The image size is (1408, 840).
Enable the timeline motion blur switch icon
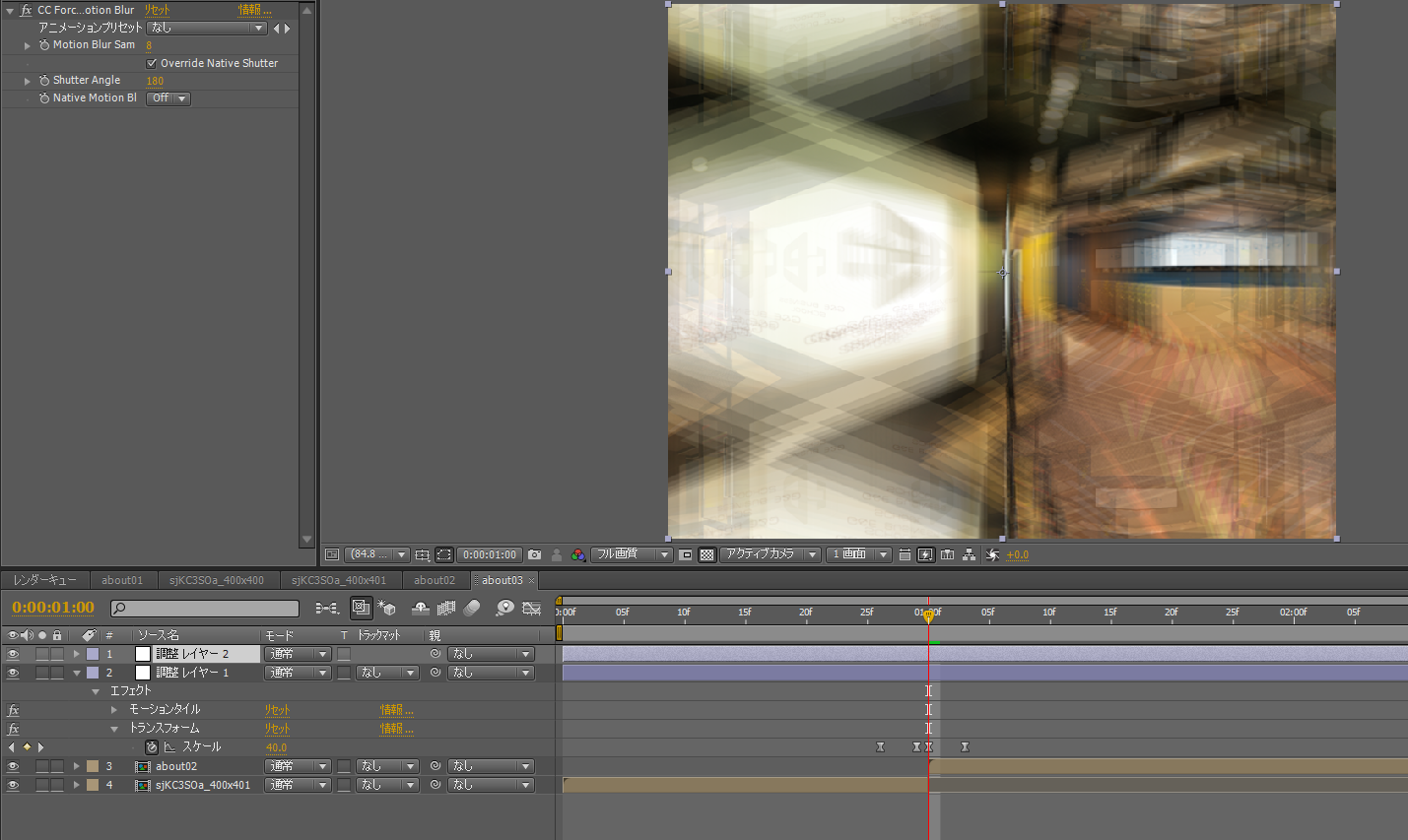pos(472,609)
